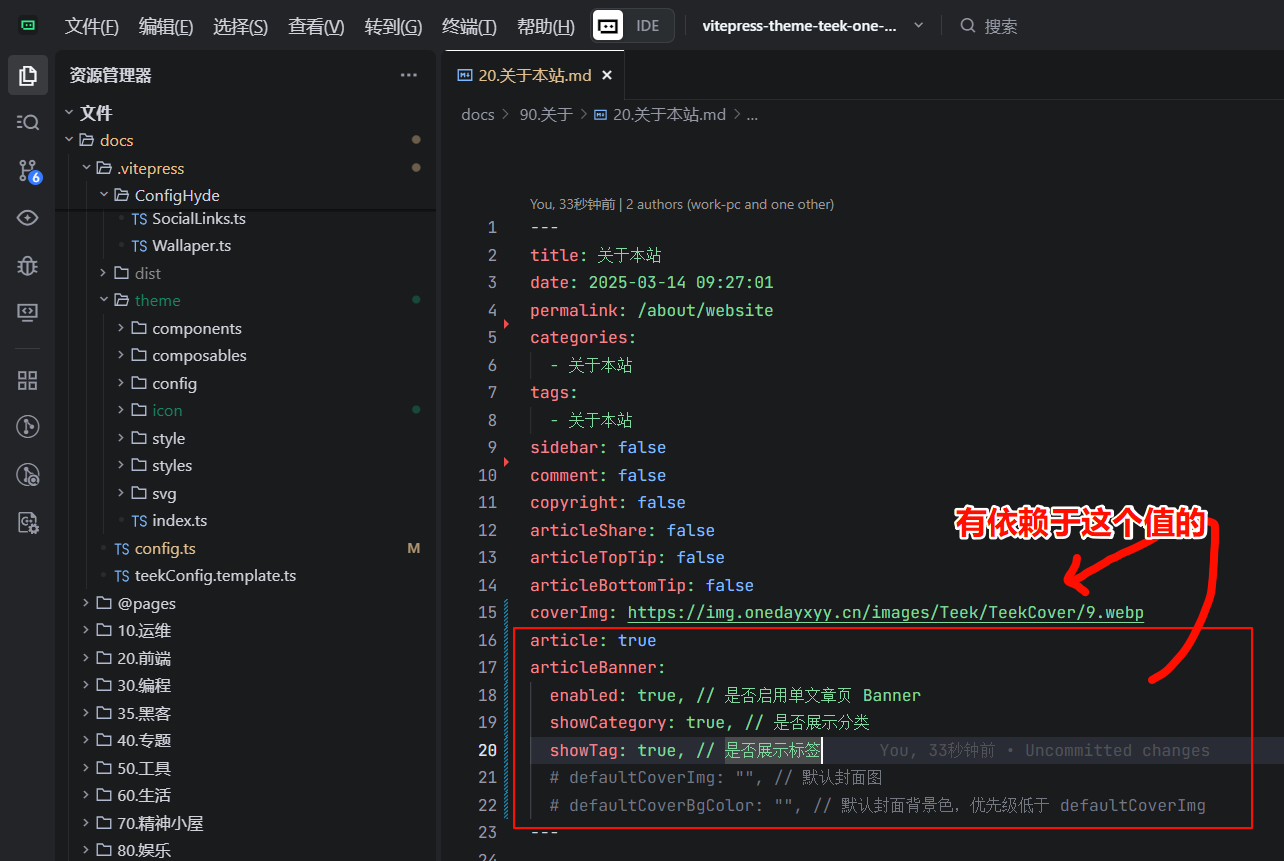Toggle the IDE mode switch button

coord(633,26)
